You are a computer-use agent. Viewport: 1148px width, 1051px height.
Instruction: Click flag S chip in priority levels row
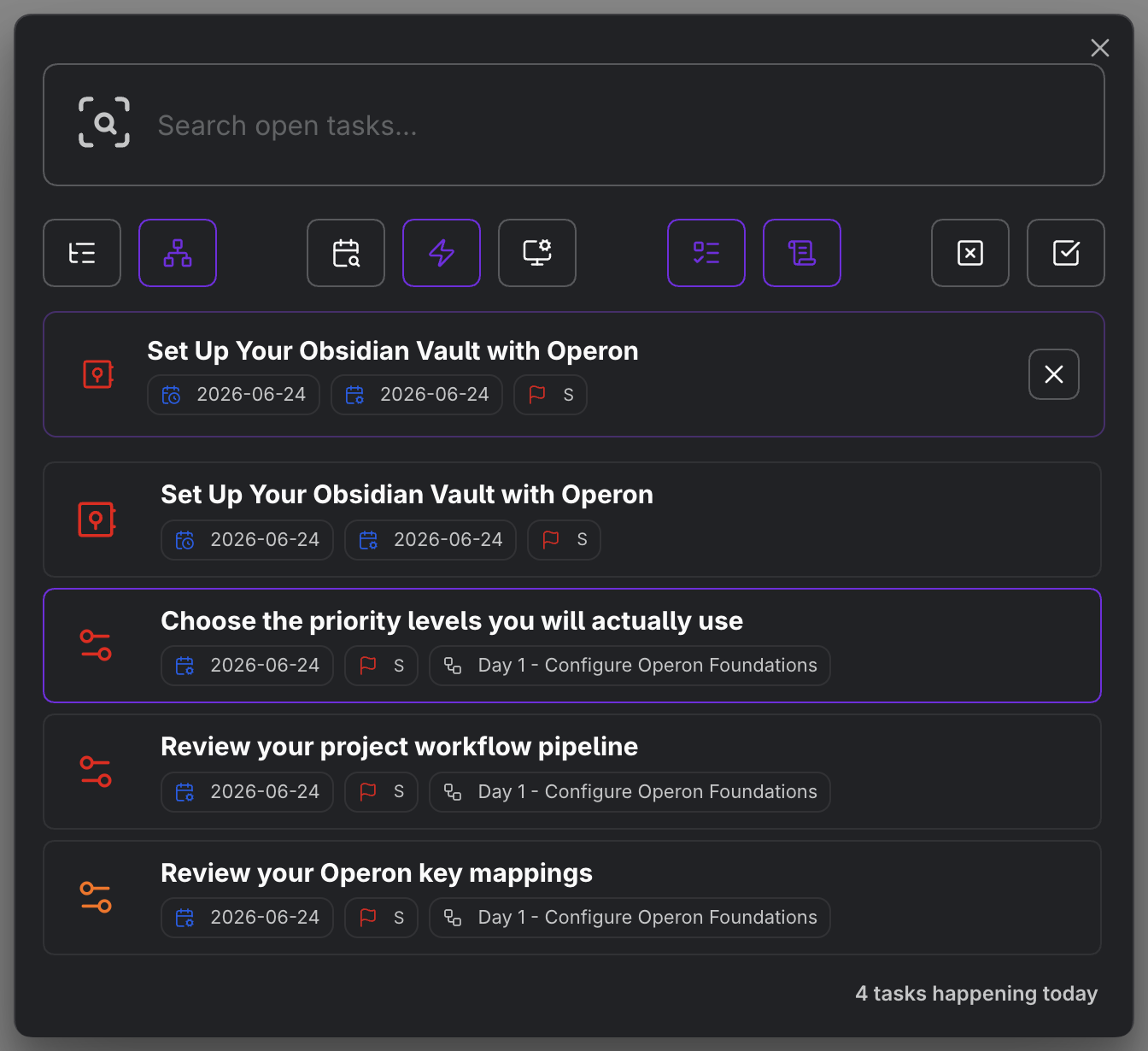[x=381, y=666]
